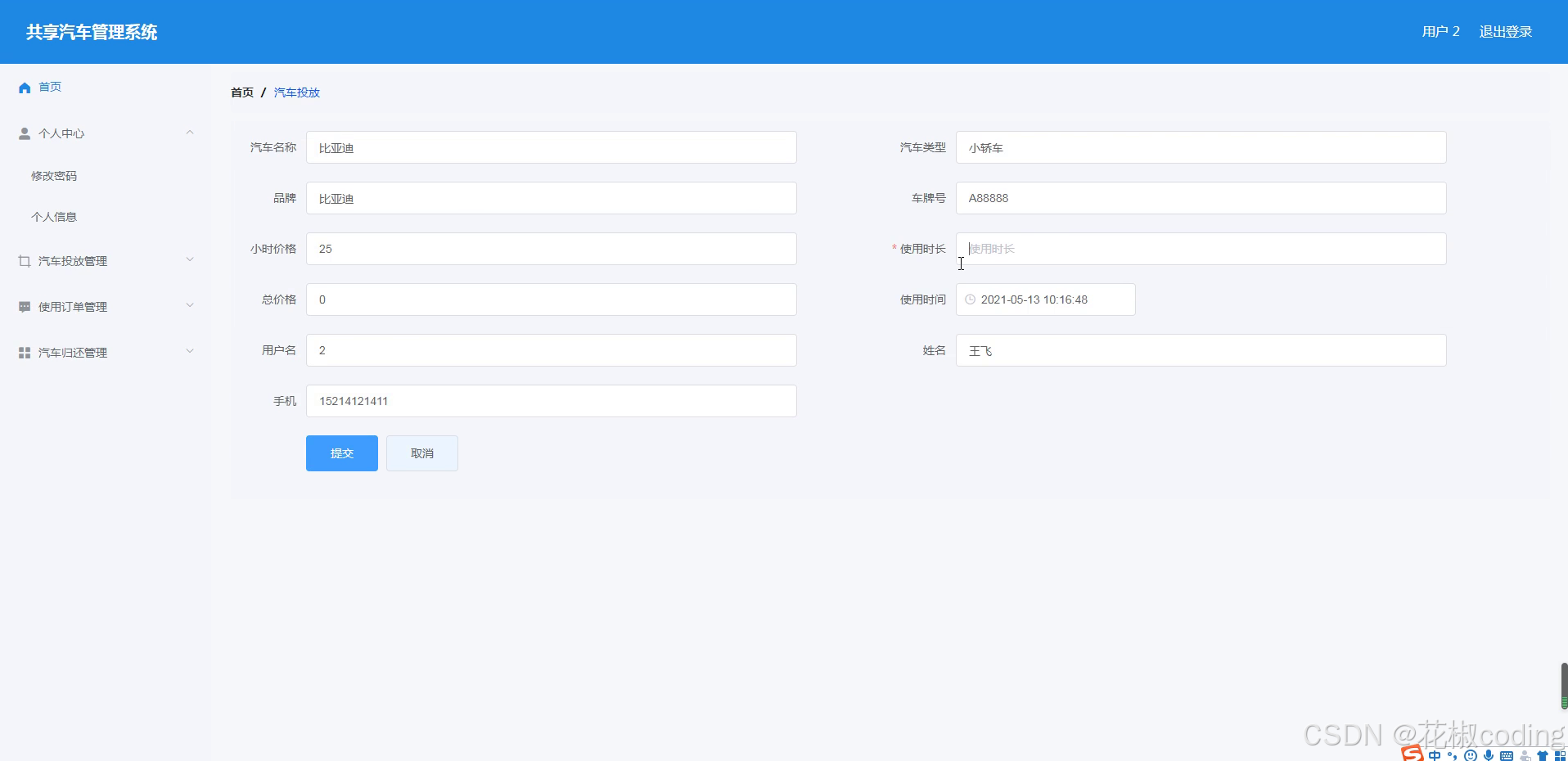
Task: Expand the 汽车归还管理 chevron
Action: pyautogui.click(x=190, y=352)
